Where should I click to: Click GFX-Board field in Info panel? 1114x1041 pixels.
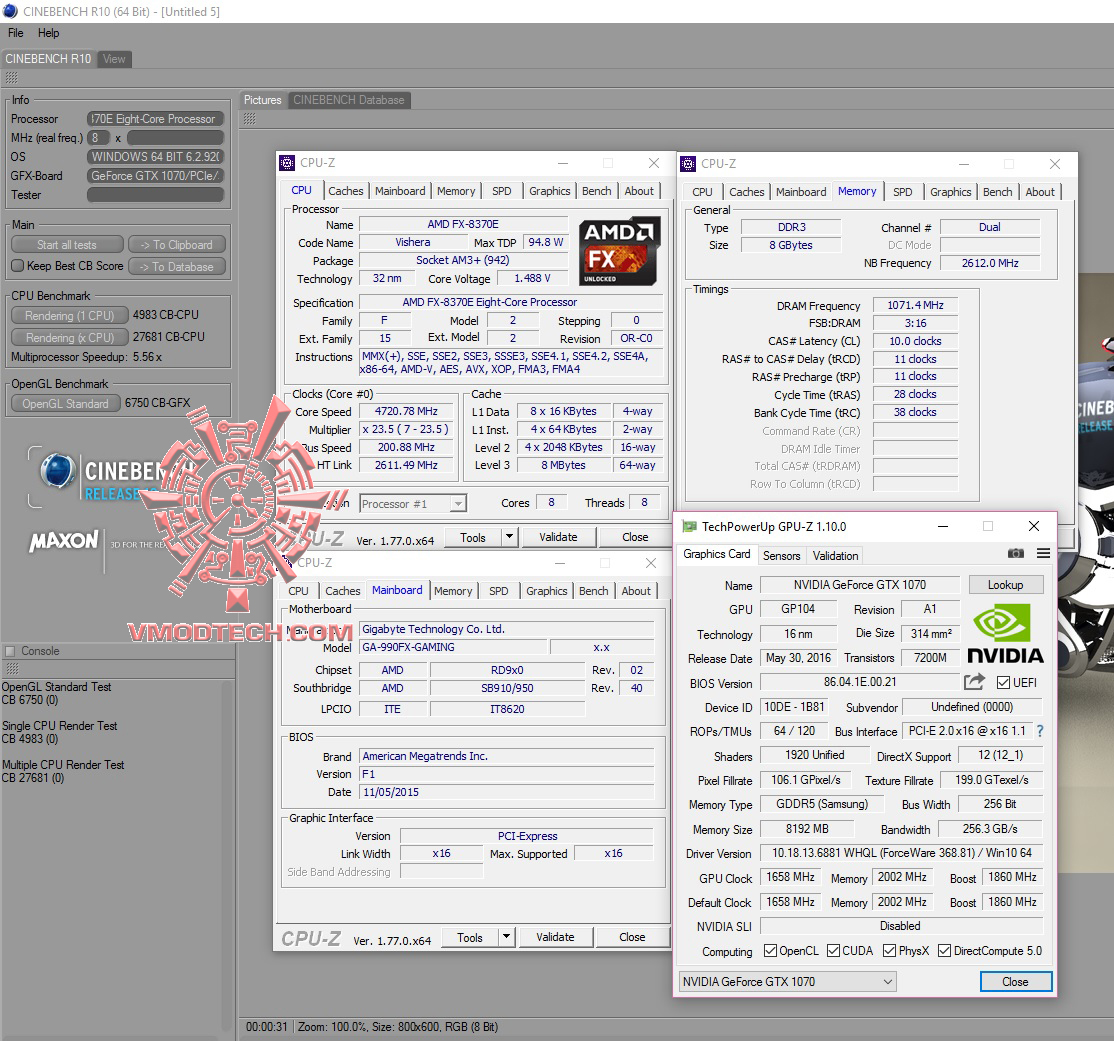point(156,176)
